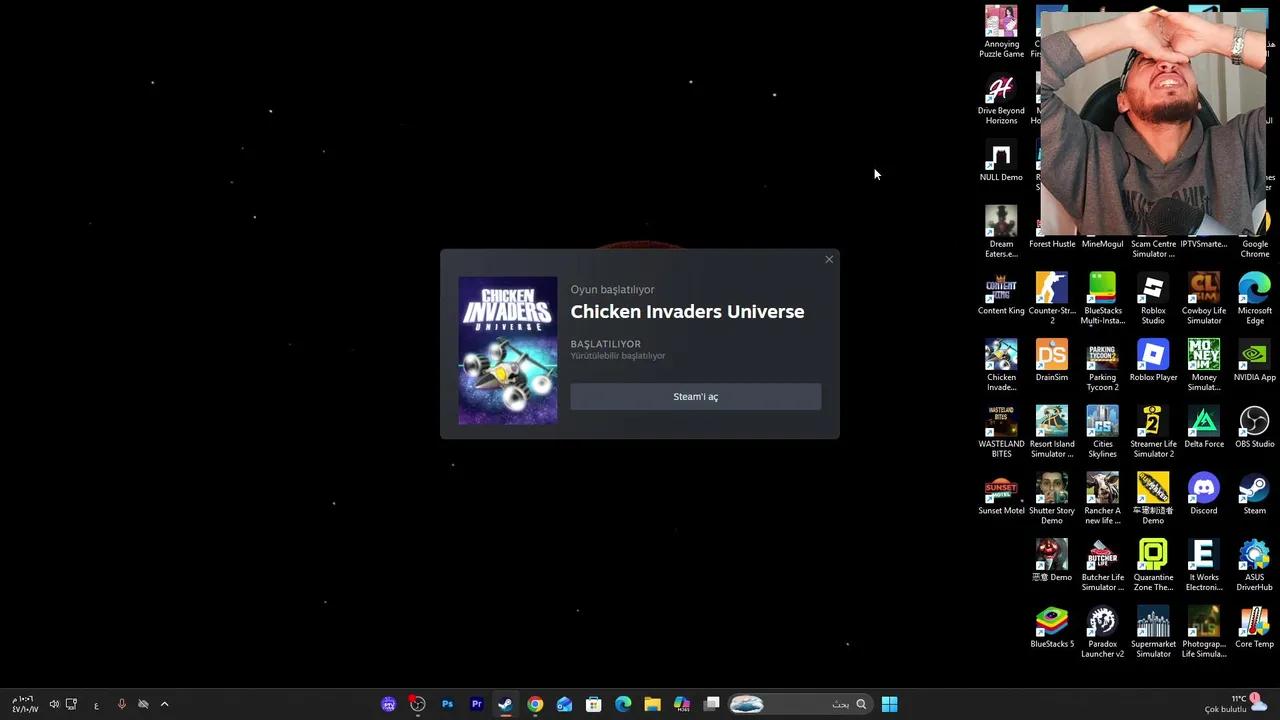The width and height of the screenshot is (1280, 720).
Task: Open Drive Beyond Horizons desktop icon
Action: (x=1001, y=98)
